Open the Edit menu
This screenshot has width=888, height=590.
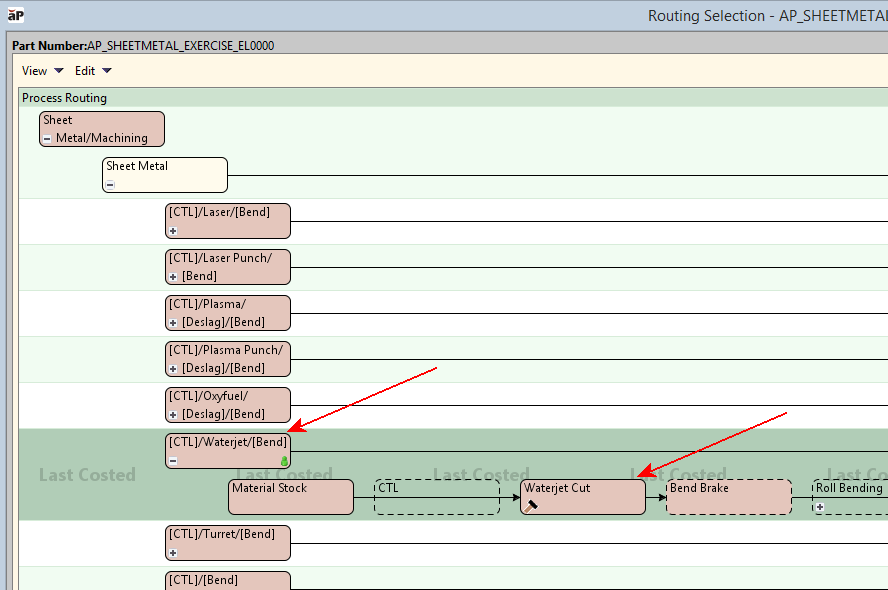point(93,71)
